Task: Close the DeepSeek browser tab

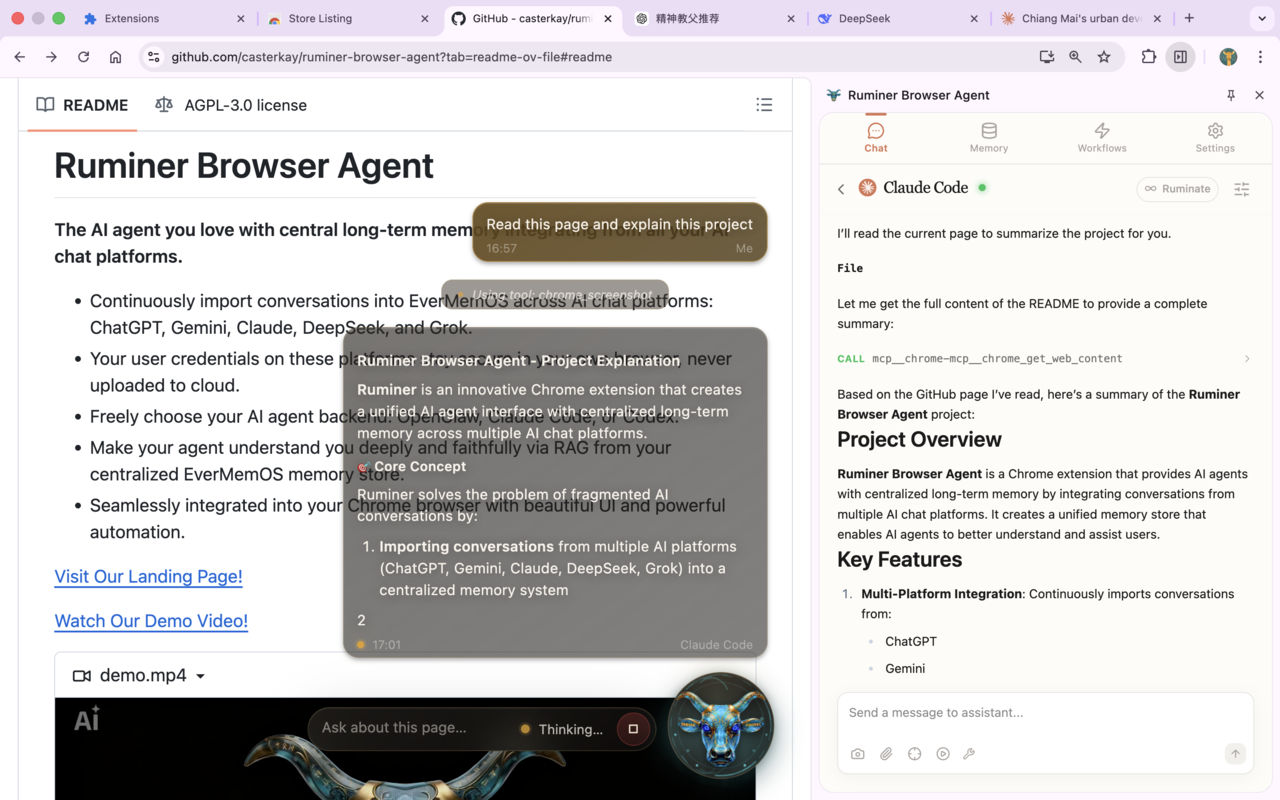Action: pyautogui.click(x=974, y=18)
